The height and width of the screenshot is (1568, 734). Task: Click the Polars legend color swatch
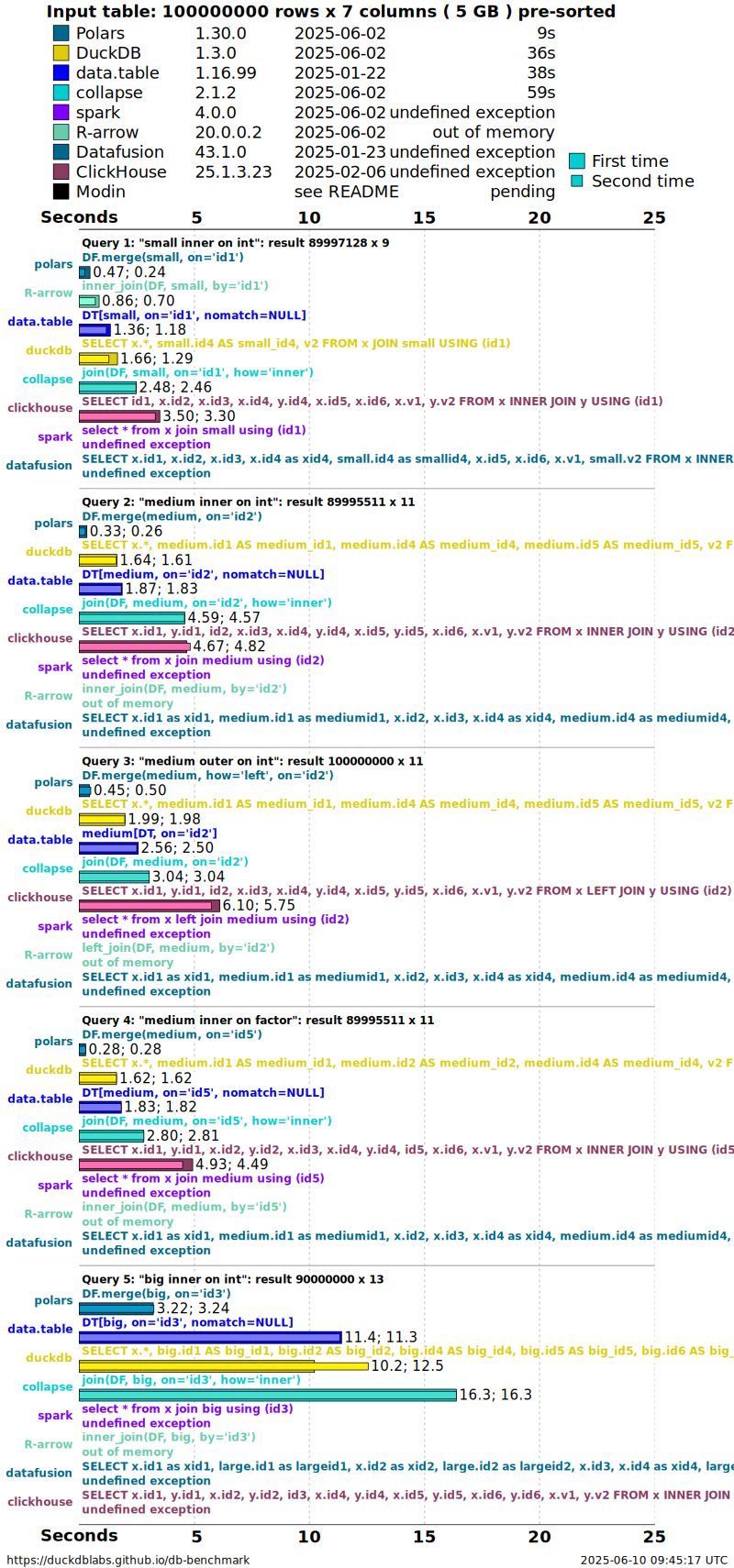pyautogui.click(x=61, y=33)
